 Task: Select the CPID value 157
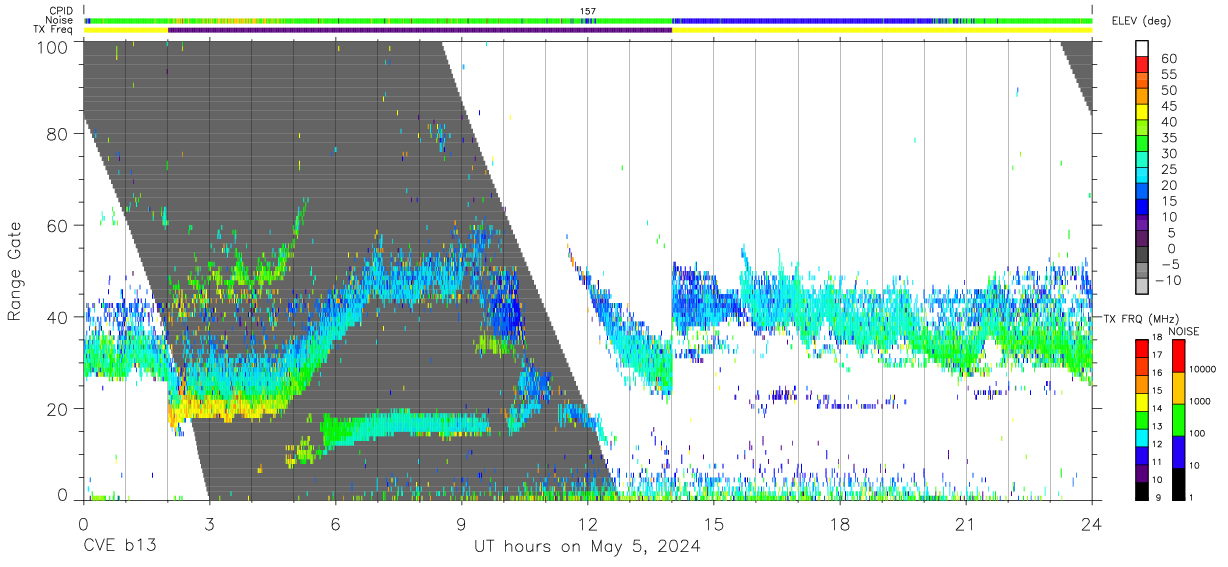click(588, 11)
